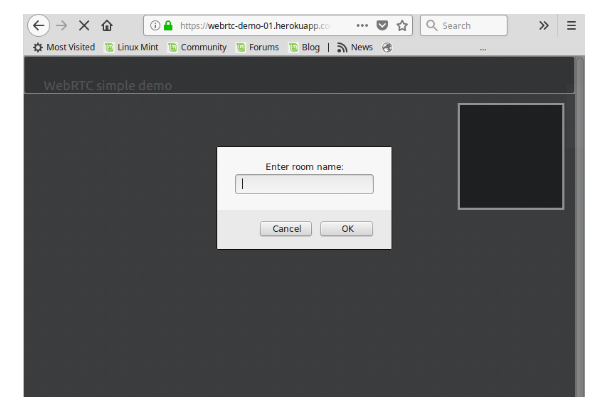Open page actions three-dot menu

pyautogui.click(x=362, y=26)
